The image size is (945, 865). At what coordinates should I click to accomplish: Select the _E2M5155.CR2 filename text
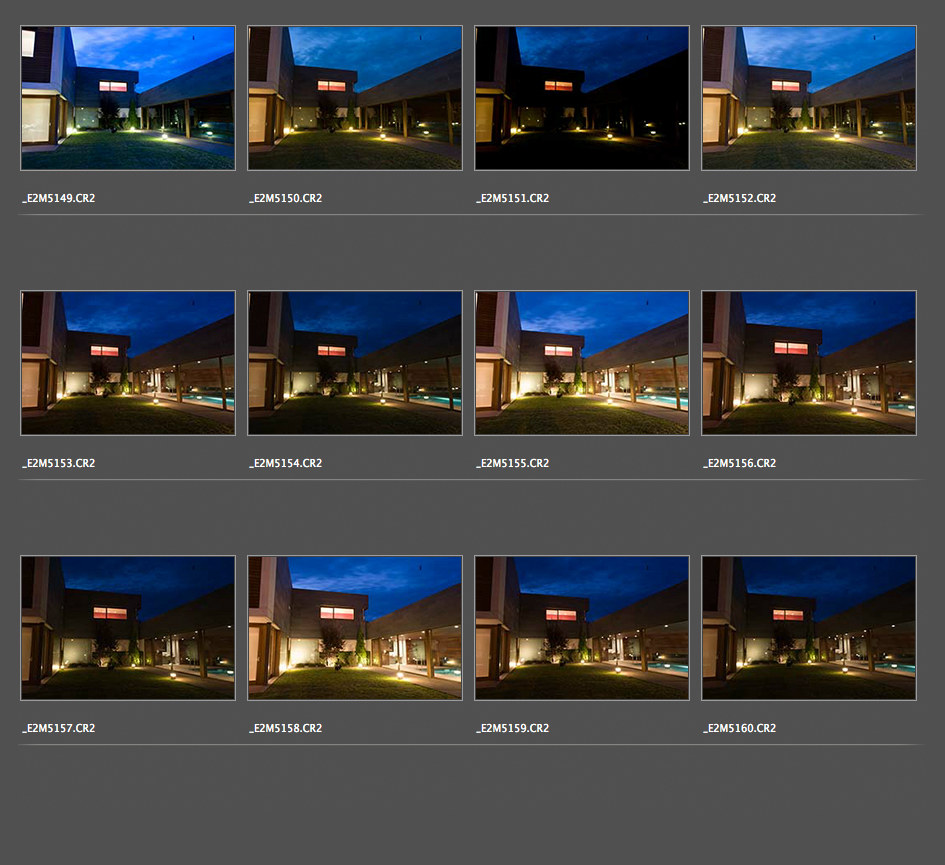coord(512,463)
